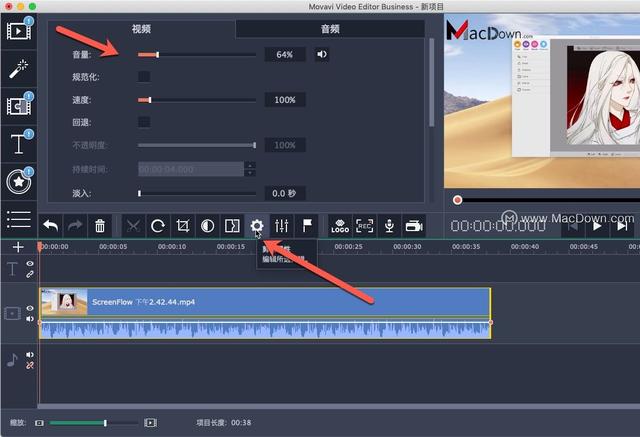640x437 pixels.
Task: Click the 0.0 秒 fade-in field
Action: [285, 193]
